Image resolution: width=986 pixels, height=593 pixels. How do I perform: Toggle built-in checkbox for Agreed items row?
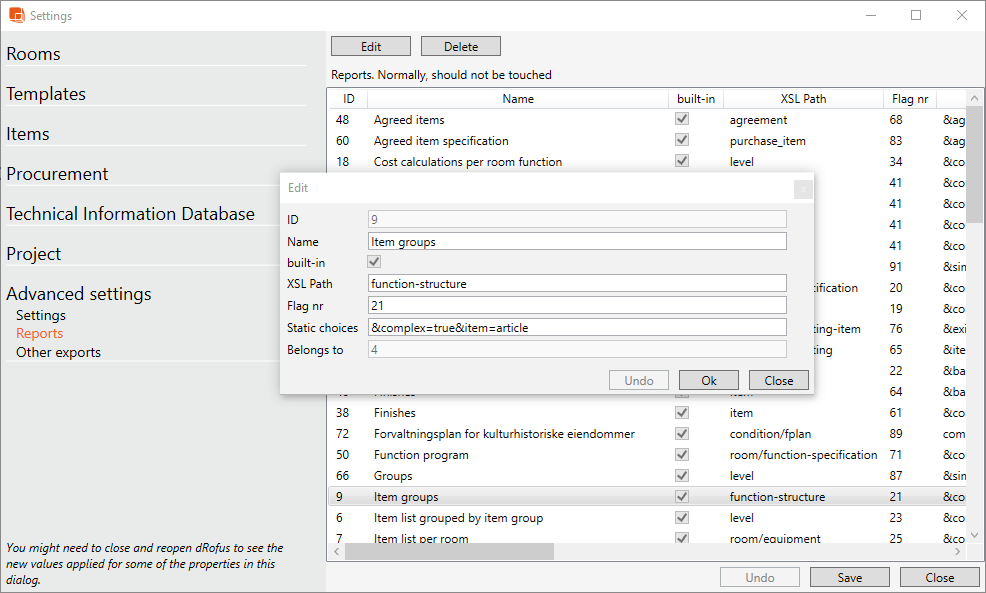[682, 120]
